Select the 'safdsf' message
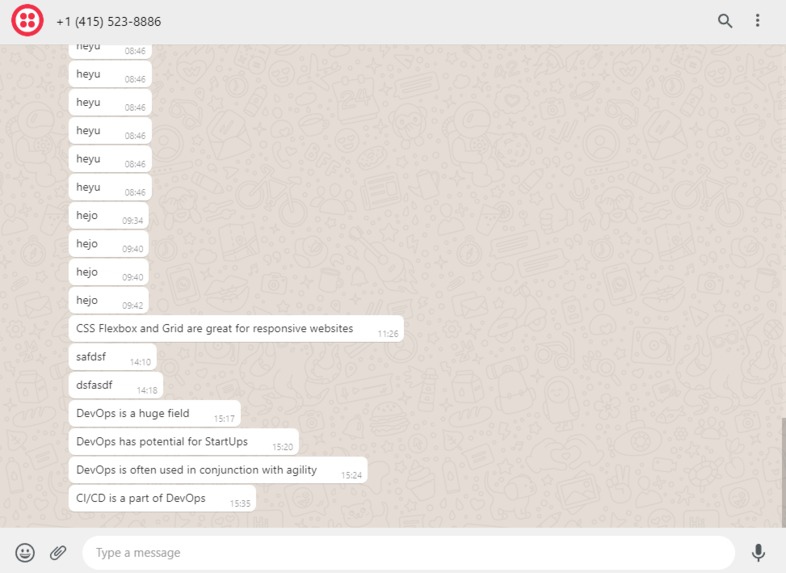The width and height of the screenshot is (786, 573). click(x=112, y=357)
